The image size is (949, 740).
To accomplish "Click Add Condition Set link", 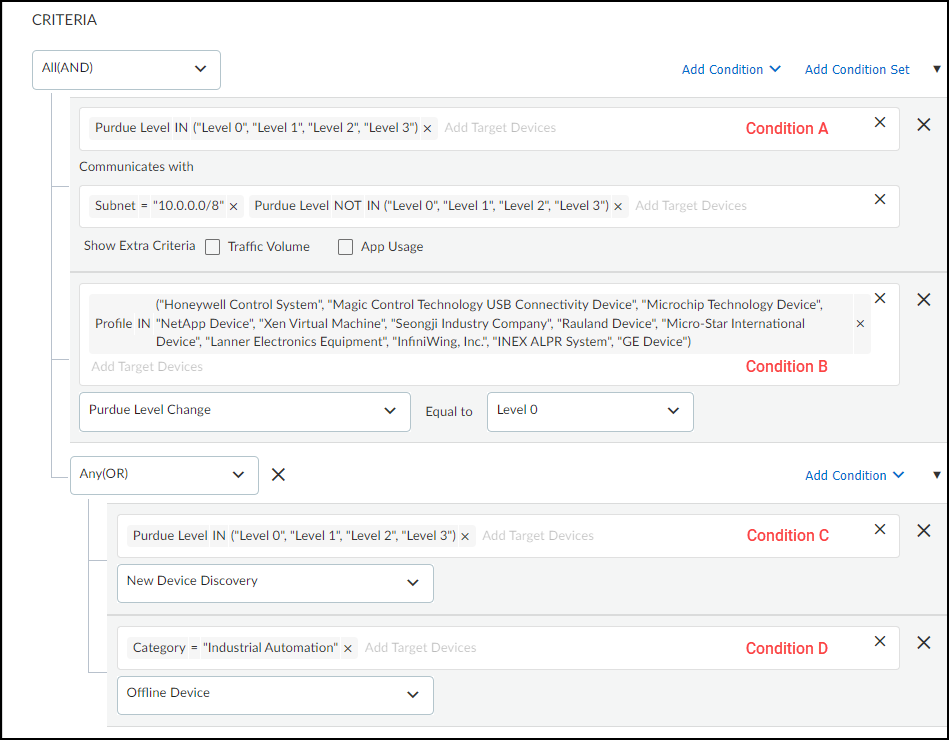I will 857,69.
